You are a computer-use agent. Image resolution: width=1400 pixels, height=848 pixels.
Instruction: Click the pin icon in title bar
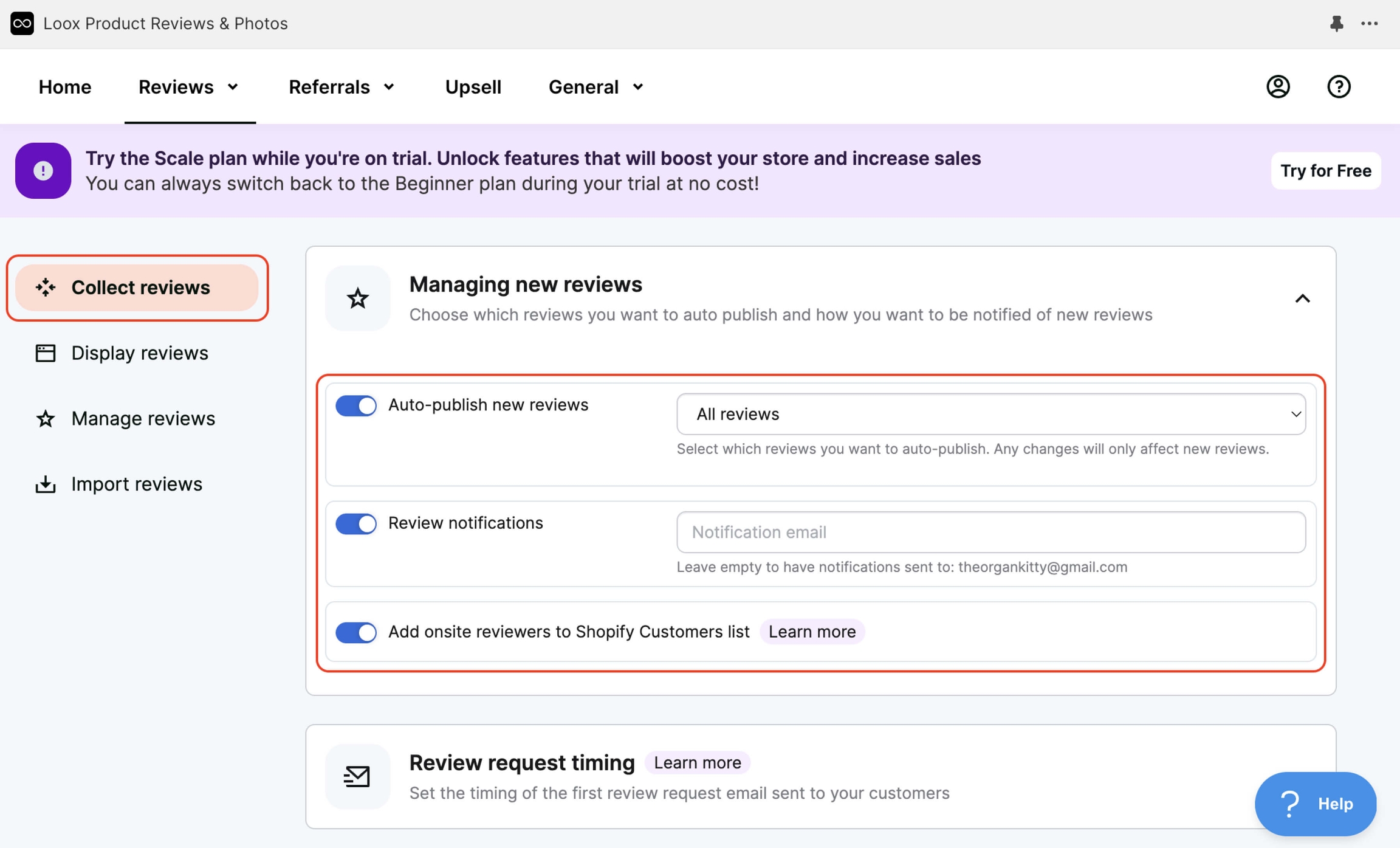1336,23
